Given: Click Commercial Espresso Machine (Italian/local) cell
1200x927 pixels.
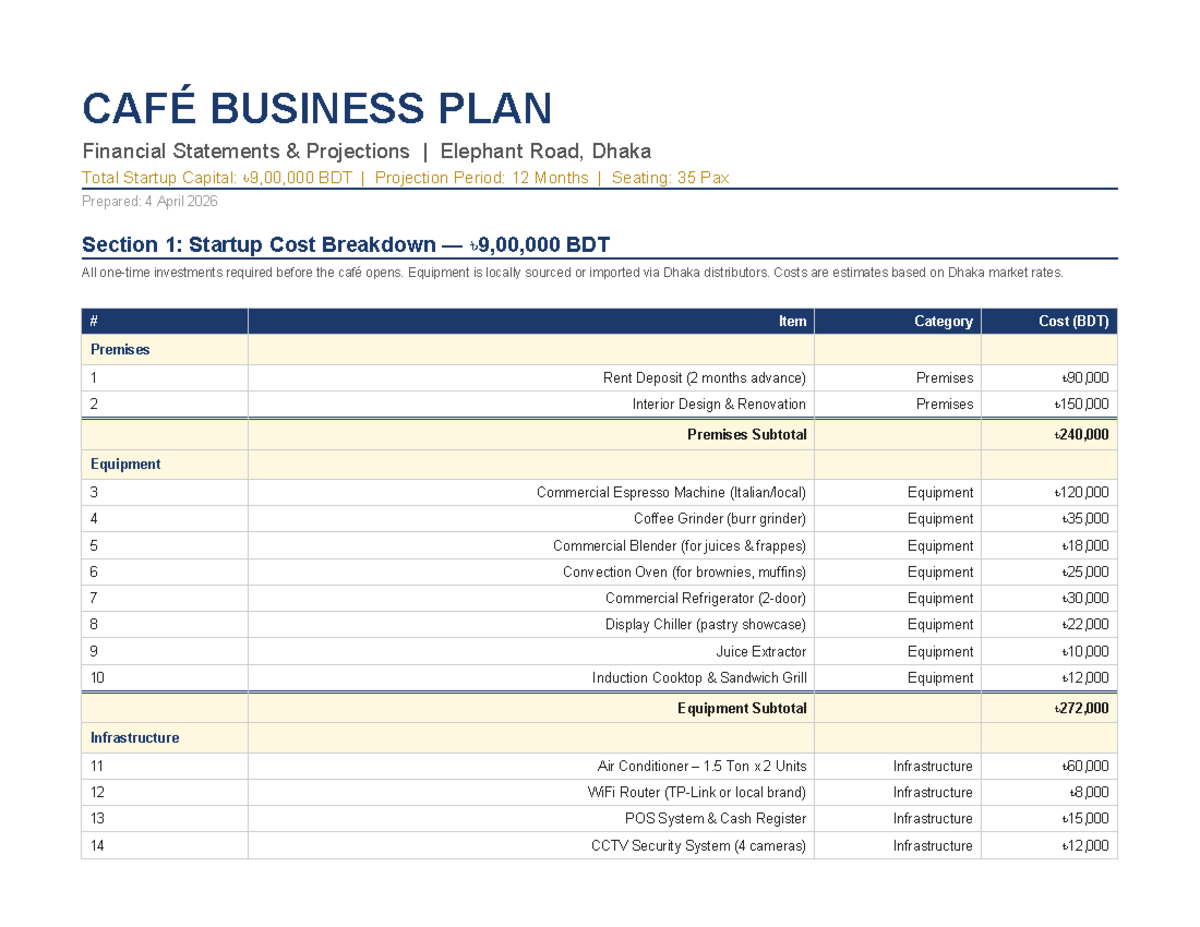Looking at the screenshot, I should pyautogui.click(x=531, y=493).
